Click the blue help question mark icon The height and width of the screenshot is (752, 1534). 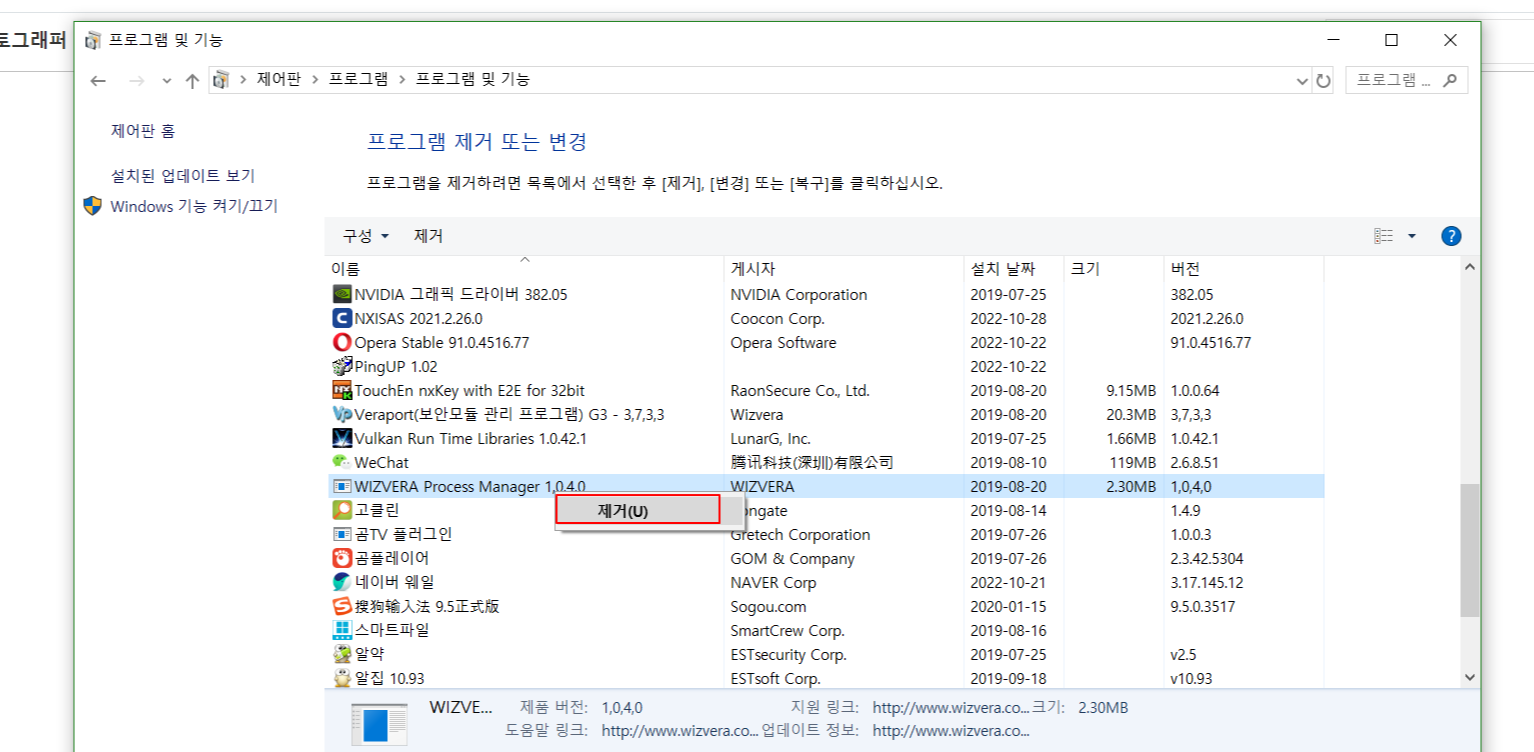pos(1451,237)
